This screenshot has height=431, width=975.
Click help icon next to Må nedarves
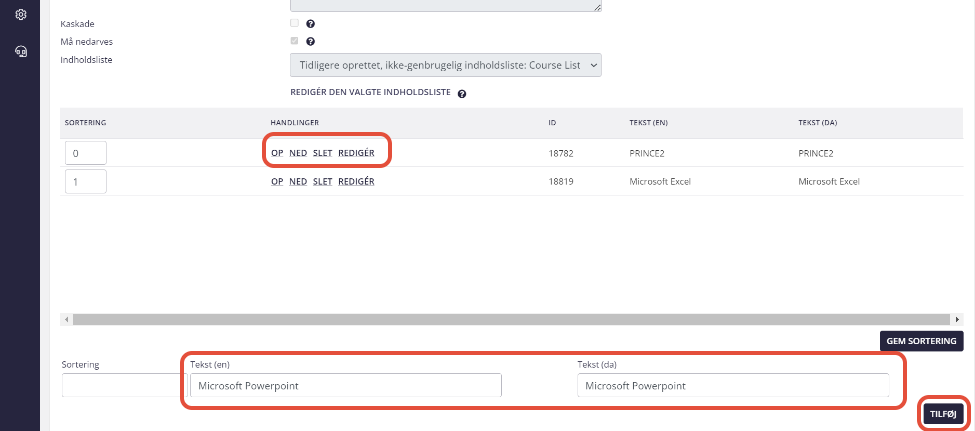coord(311,42)
